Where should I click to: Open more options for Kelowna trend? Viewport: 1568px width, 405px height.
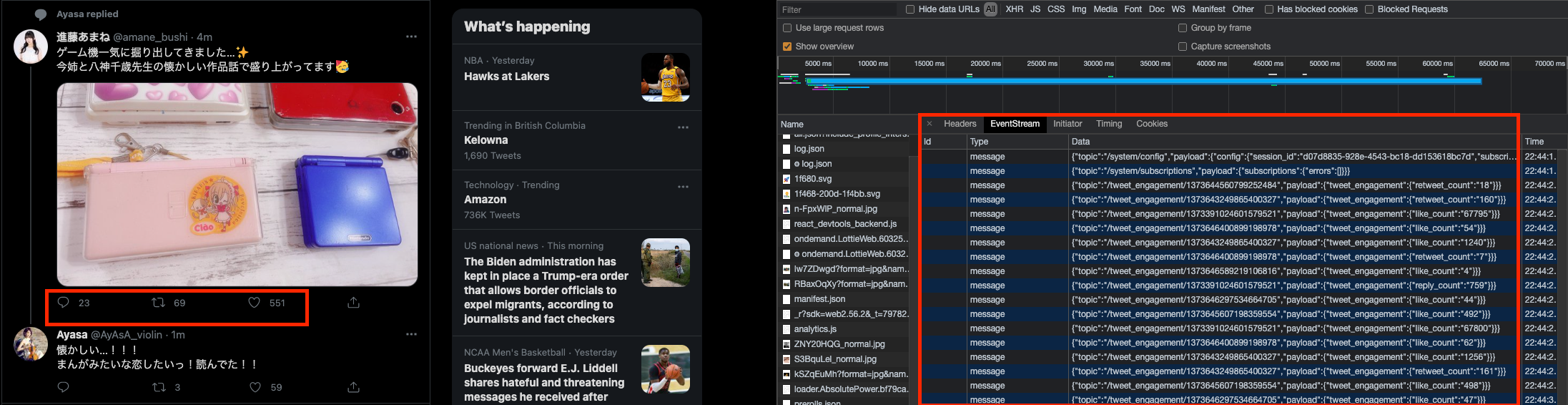coord(683,127)
